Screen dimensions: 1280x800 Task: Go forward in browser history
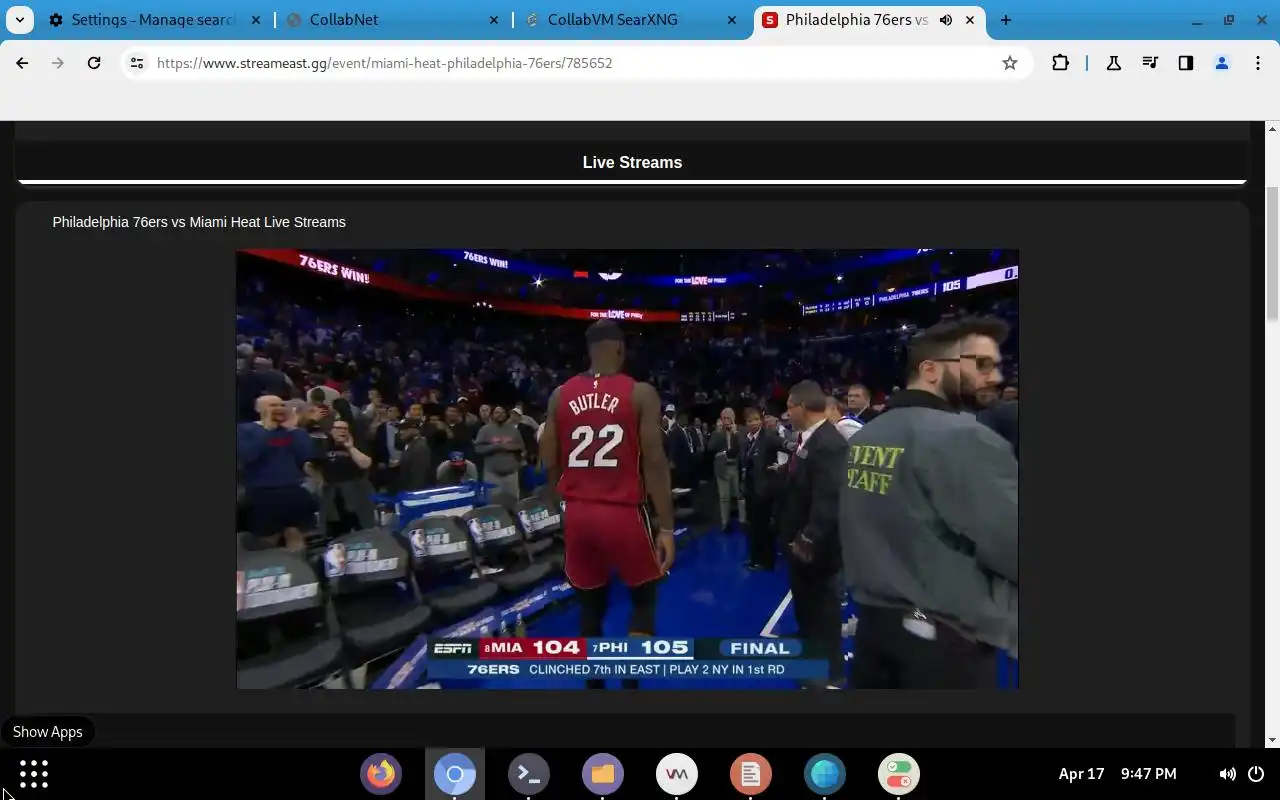point(58,63)
